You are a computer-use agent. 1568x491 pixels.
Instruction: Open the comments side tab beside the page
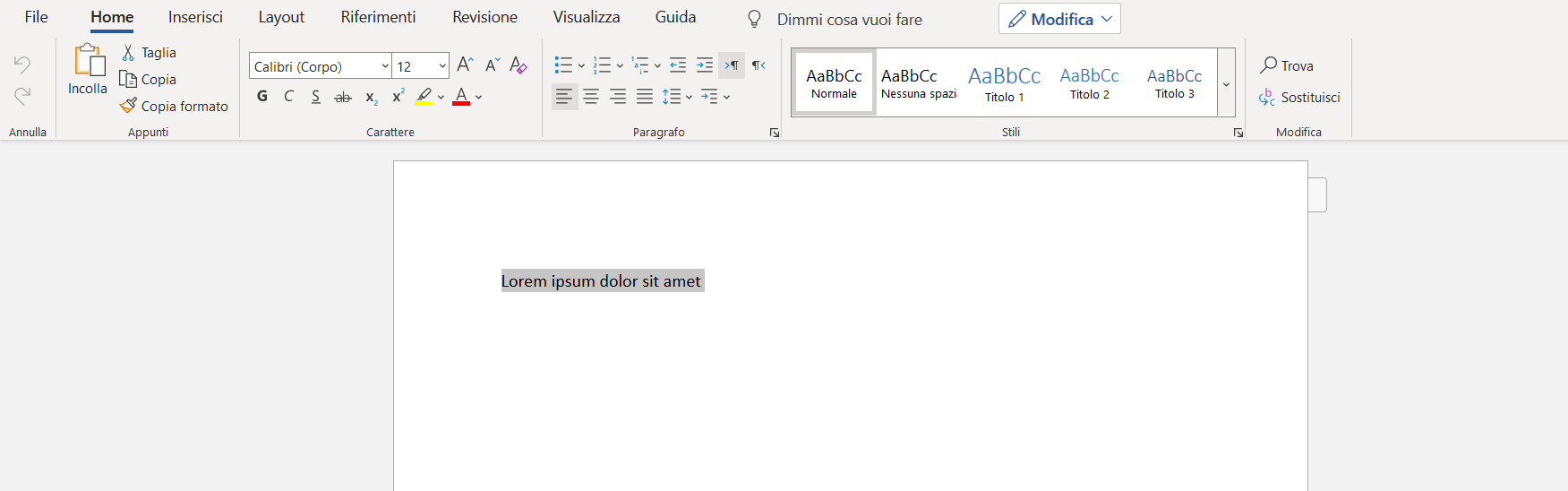[1317, 194]
